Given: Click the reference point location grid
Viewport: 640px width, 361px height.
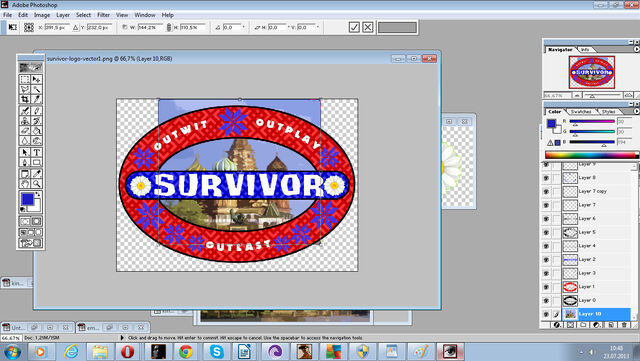Looking at the screenshot, I should pos(29,27).
